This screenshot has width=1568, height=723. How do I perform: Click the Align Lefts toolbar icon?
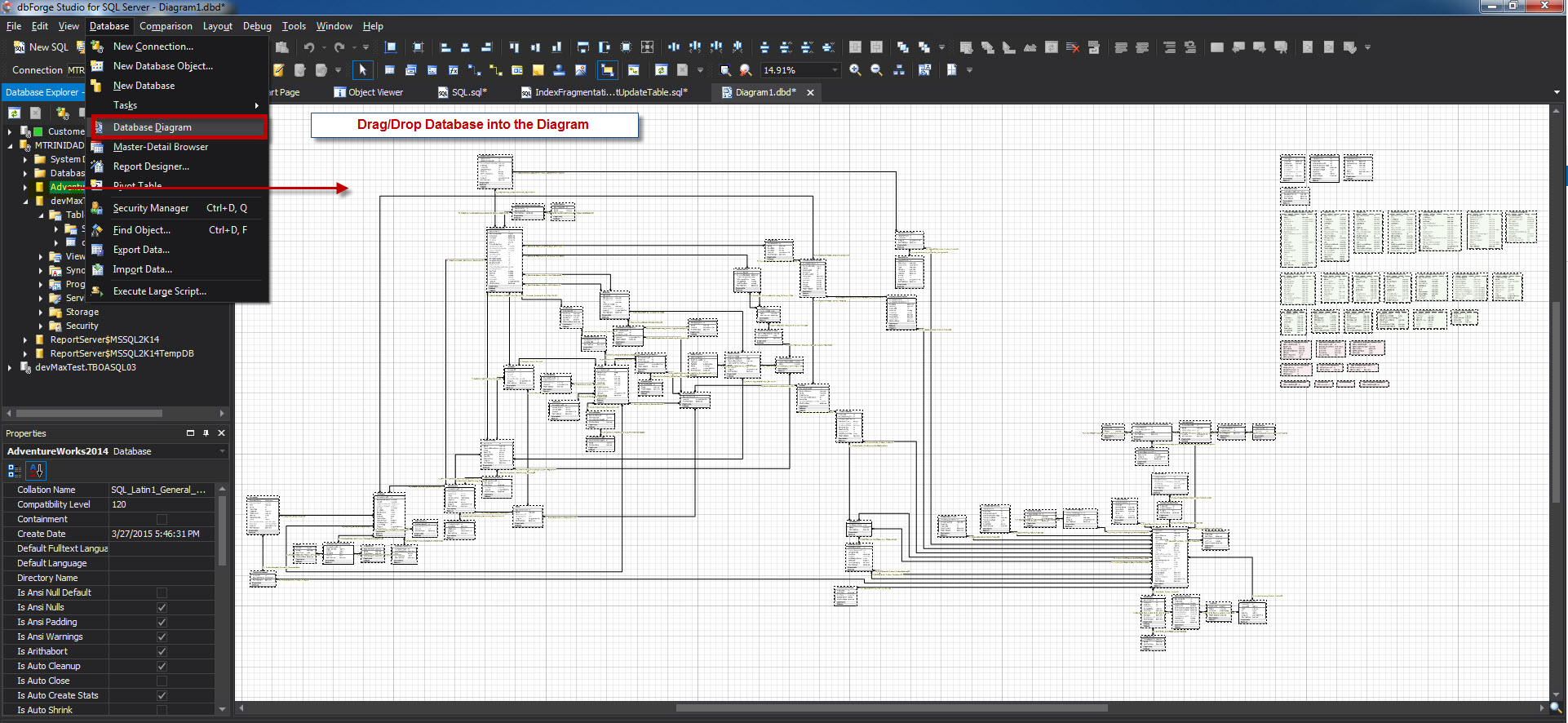point(445,47)
